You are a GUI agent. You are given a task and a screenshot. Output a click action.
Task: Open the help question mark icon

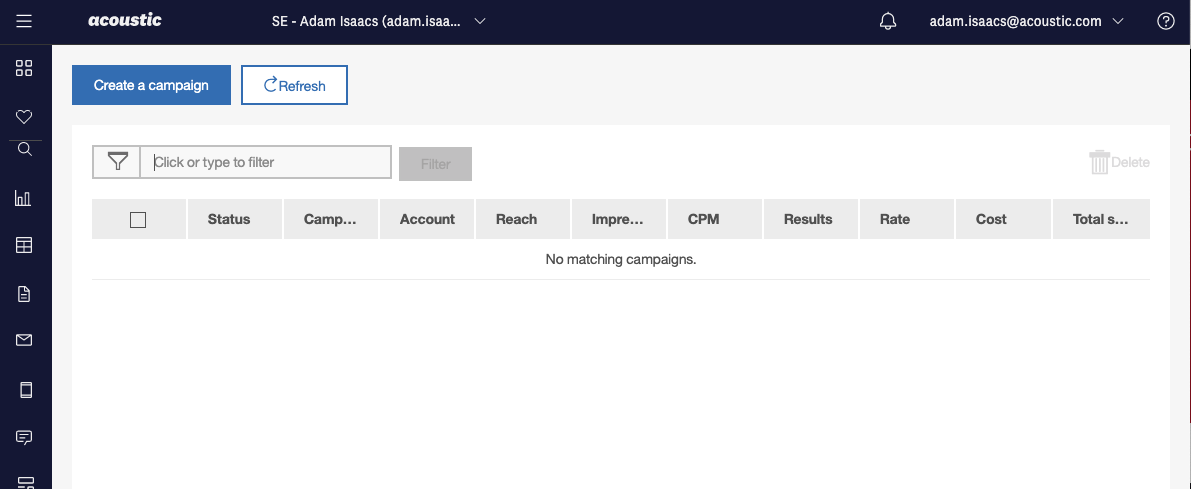pyautogui.click(x=1165, y=21)
